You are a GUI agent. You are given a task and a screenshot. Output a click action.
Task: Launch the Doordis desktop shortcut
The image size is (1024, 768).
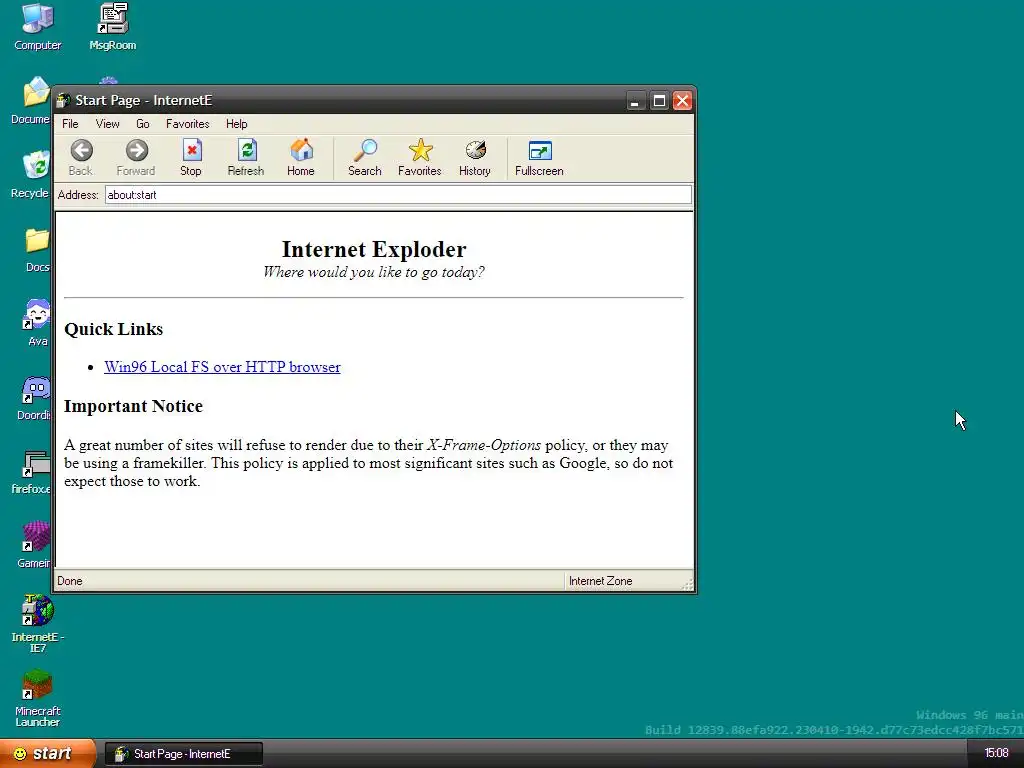click(36, 389)
